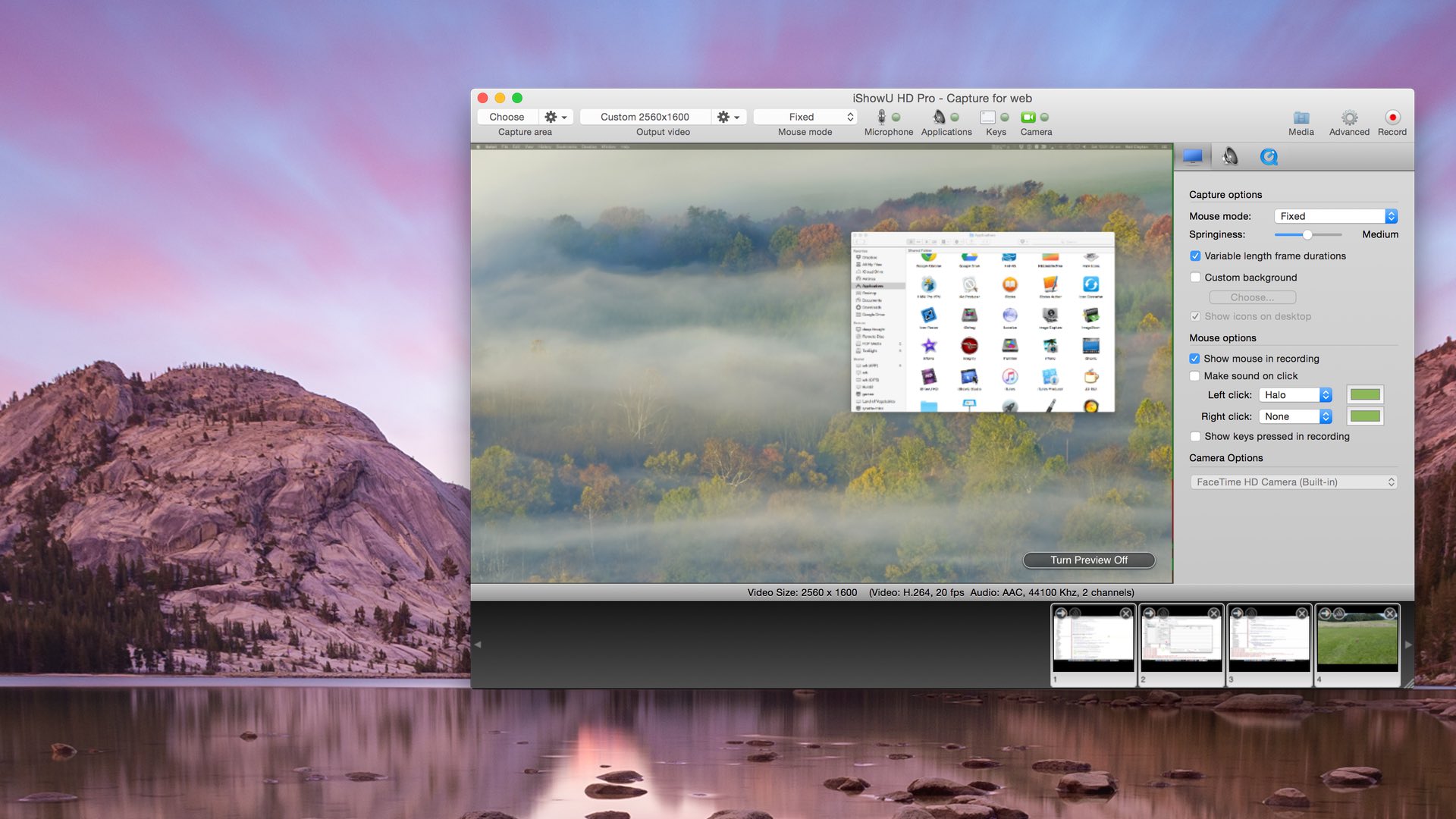Click the Microphone toolbar icon
This screenshot has height=819, width=1456.
(x=881, y=117)
